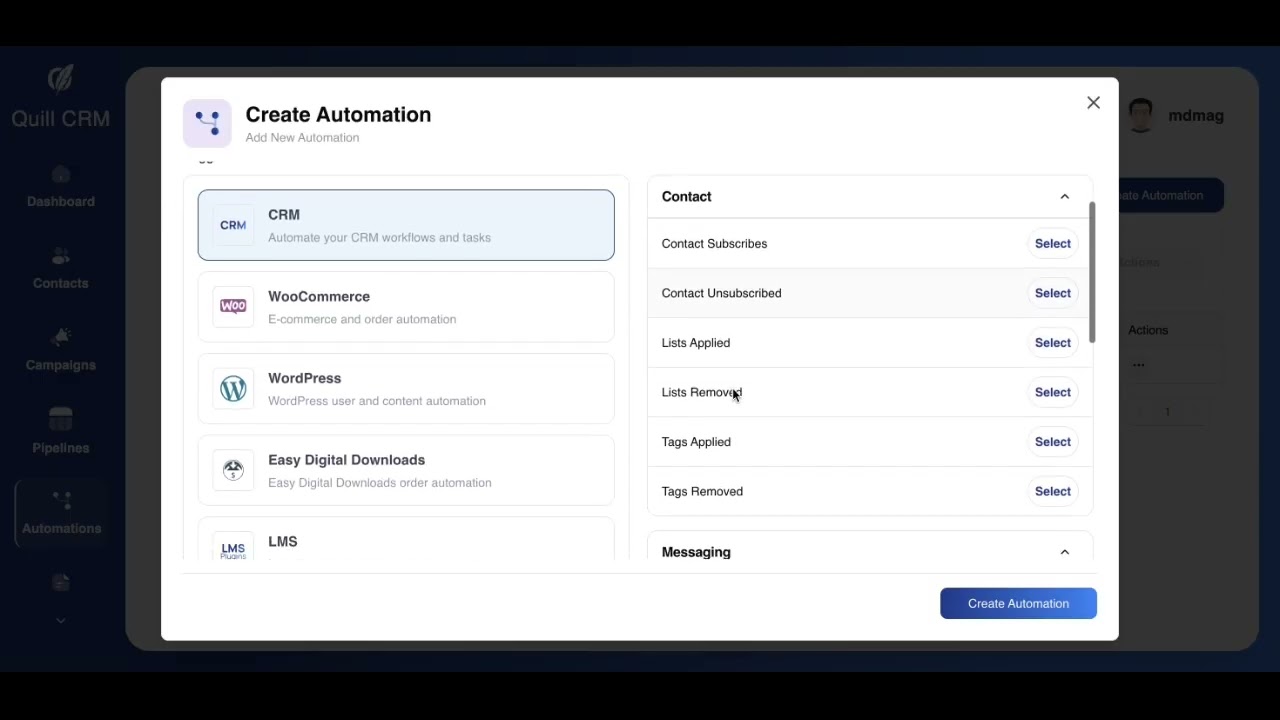Click the Tags Removed label

[702, 491]
